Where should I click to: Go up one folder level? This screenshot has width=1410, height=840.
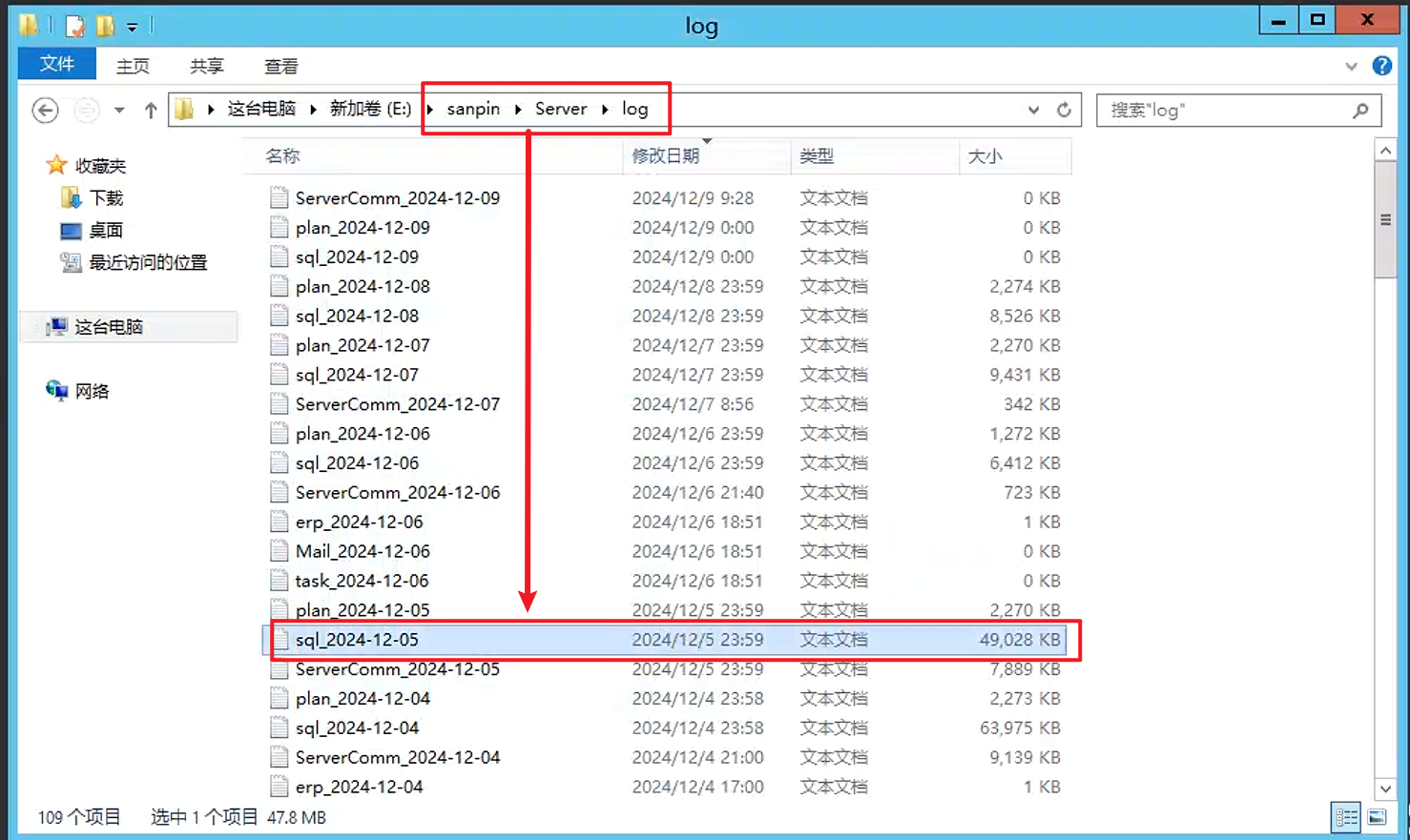(151, 111)
